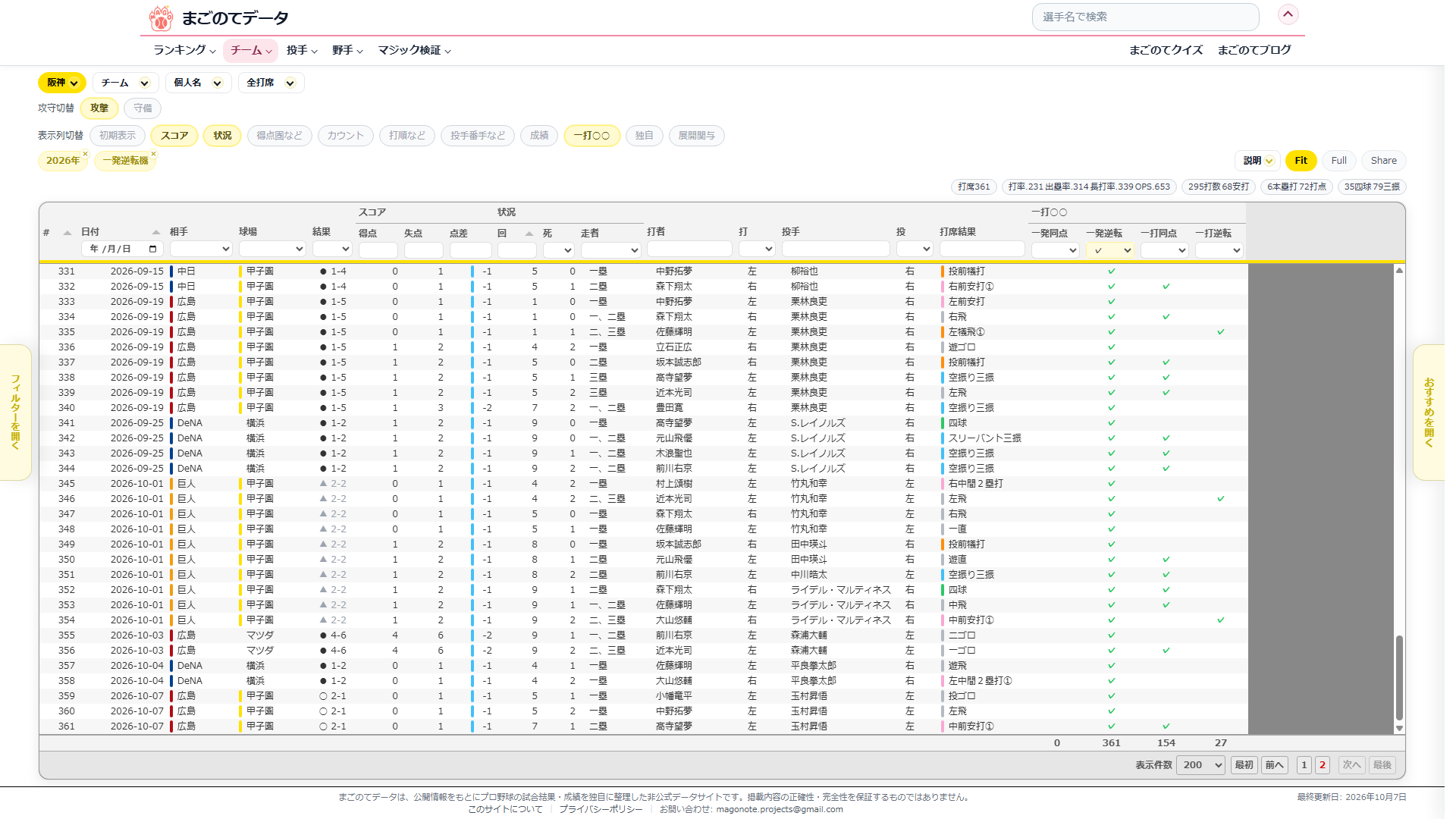This screenshot has width=1456, height=819.
Task: Open the 投手 menu
Action: (x=302, y=50)
